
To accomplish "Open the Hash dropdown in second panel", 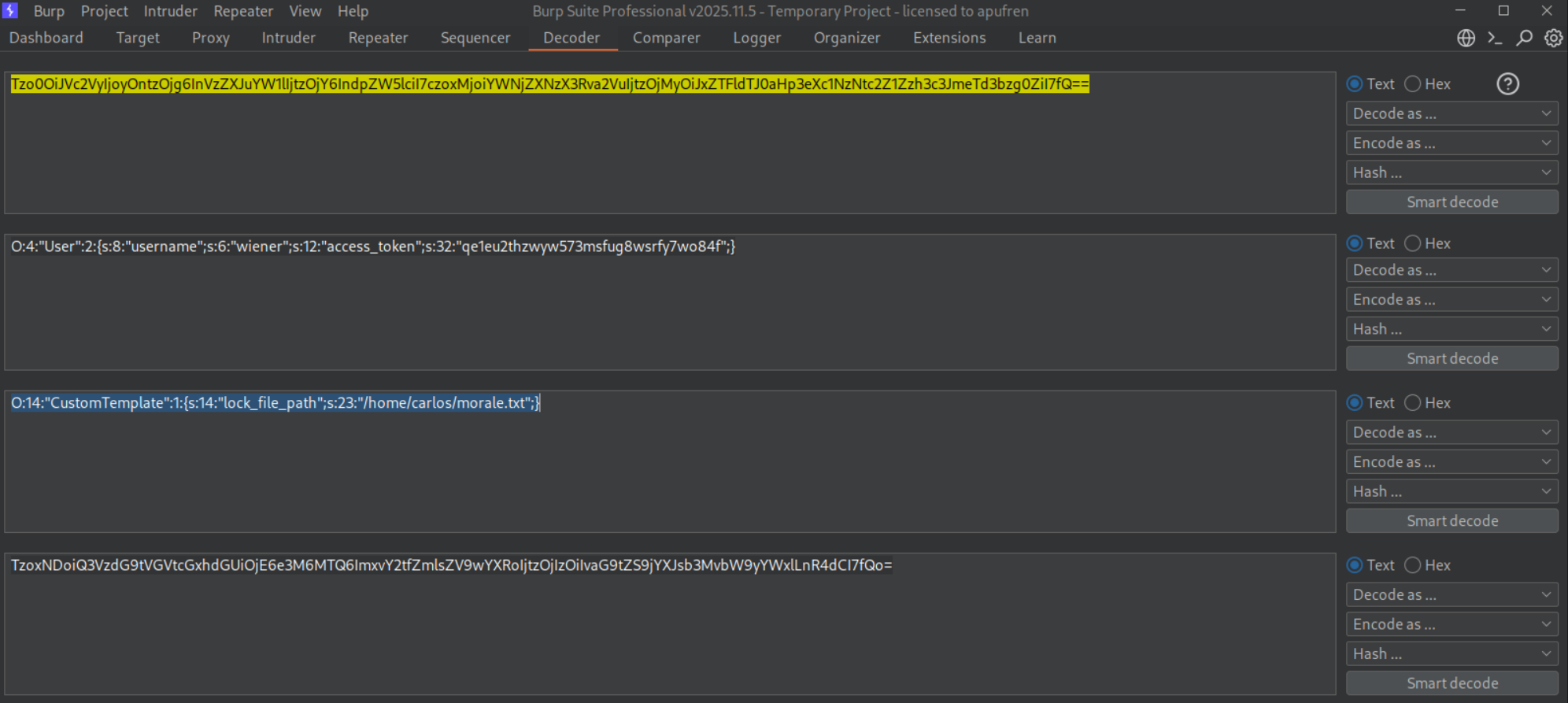I will 1452,329.
